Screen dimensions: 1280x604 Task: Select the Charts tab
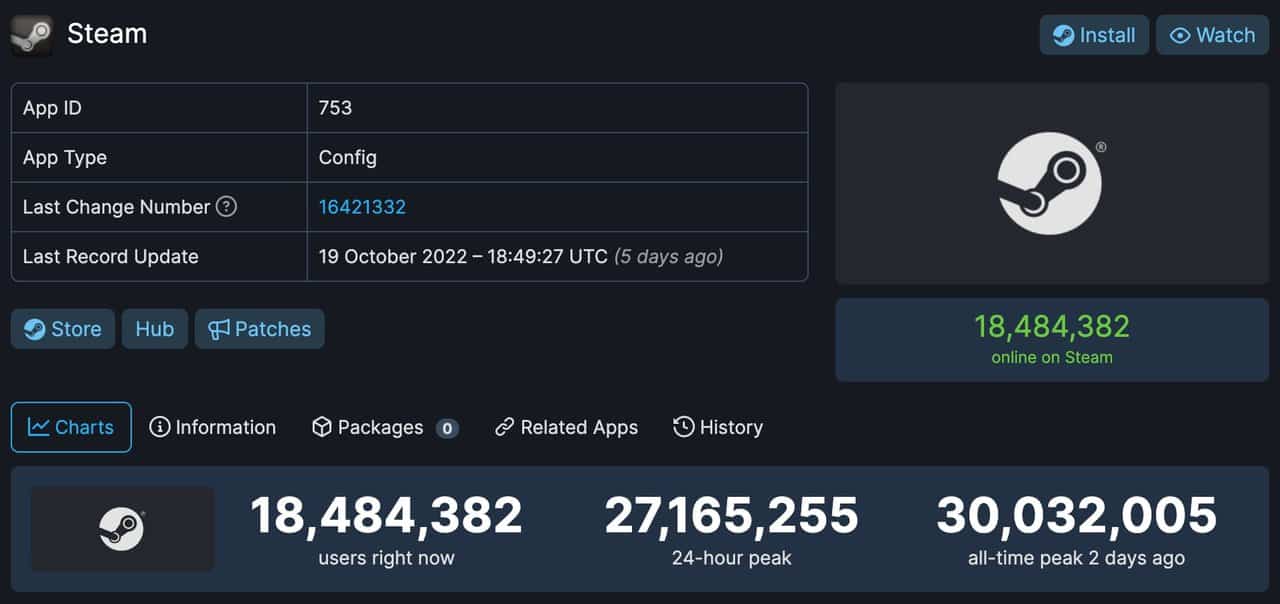[x=71, y=427]
